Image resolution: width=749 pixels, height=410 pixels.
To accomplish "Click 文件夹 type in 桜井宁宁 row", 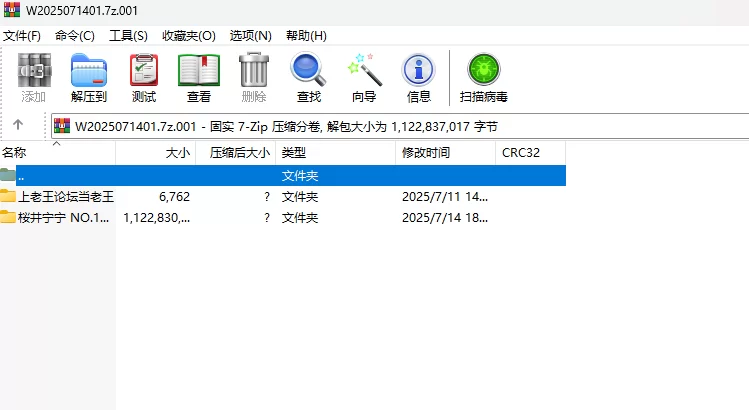I will 300,218.
